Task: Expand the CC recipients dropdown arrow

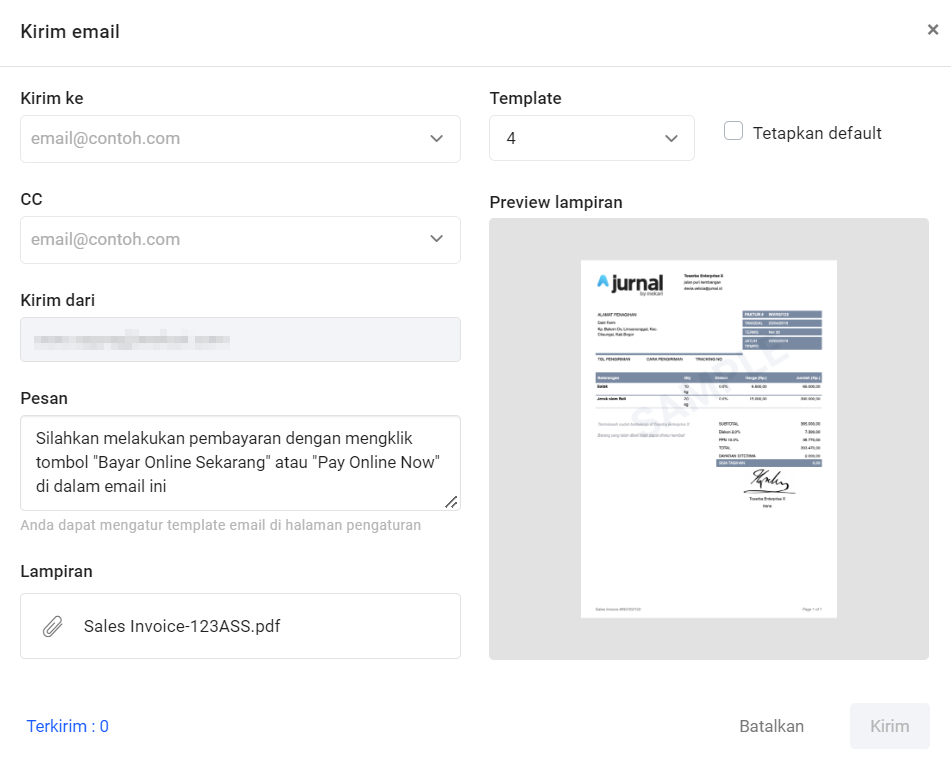Action: click(x=436, y=239)
